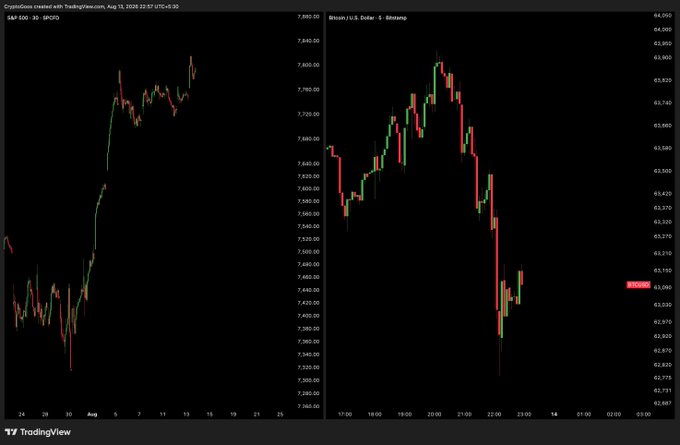680x445 pixels.
Task: Click the TradingView logo at bottom
Action: tap(38, 432)
